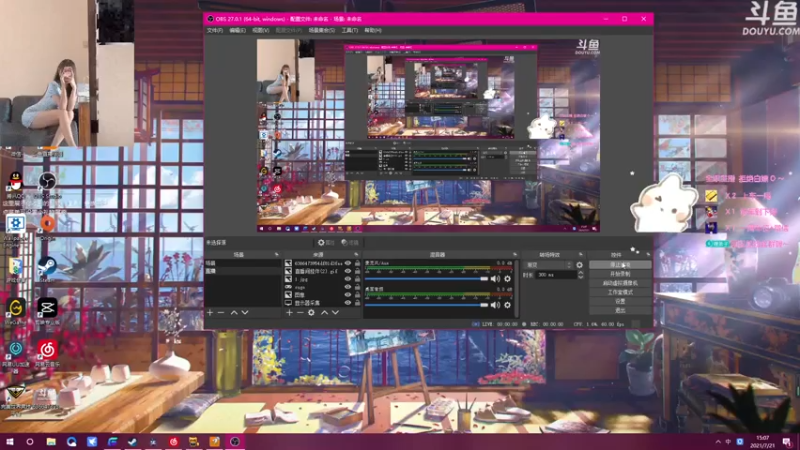Decrease transition duration with down arrow

580,277
